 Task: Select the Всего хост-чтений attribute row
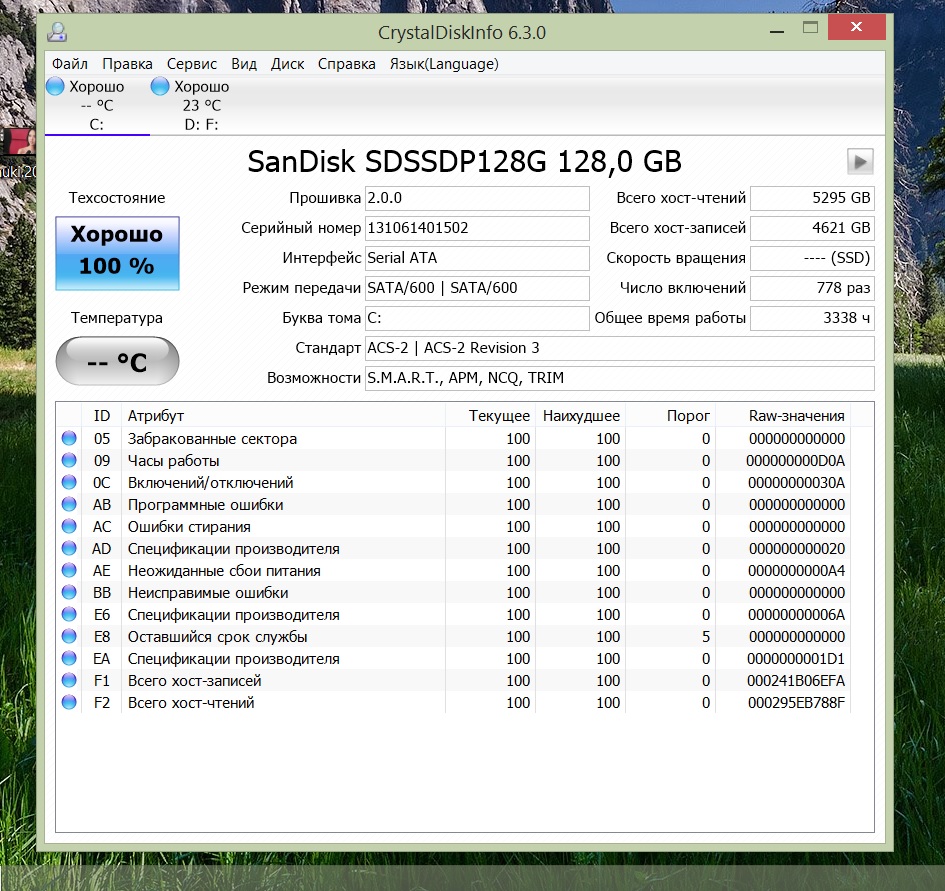pyautogui.click(x=454, y=702)
